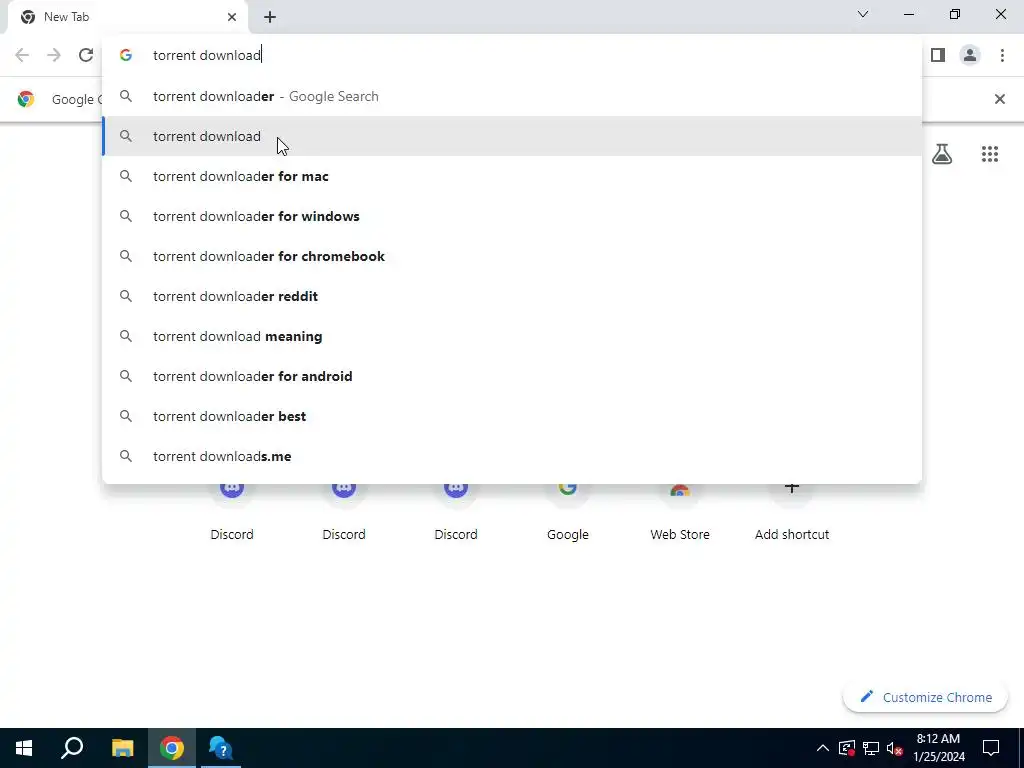
Task: Pick 'torrent downloader for windows' suggestion
Action: [x=512, y=216]
